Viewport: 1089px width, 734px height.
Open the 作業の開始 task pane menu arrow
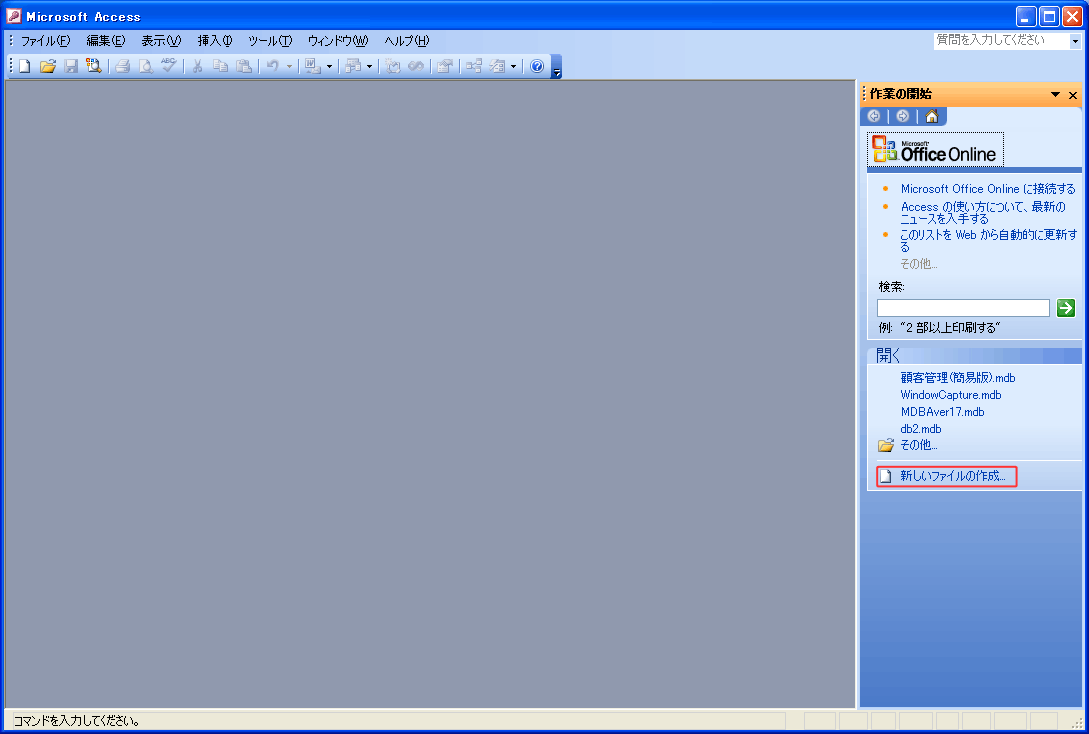tap(1055, 94)
